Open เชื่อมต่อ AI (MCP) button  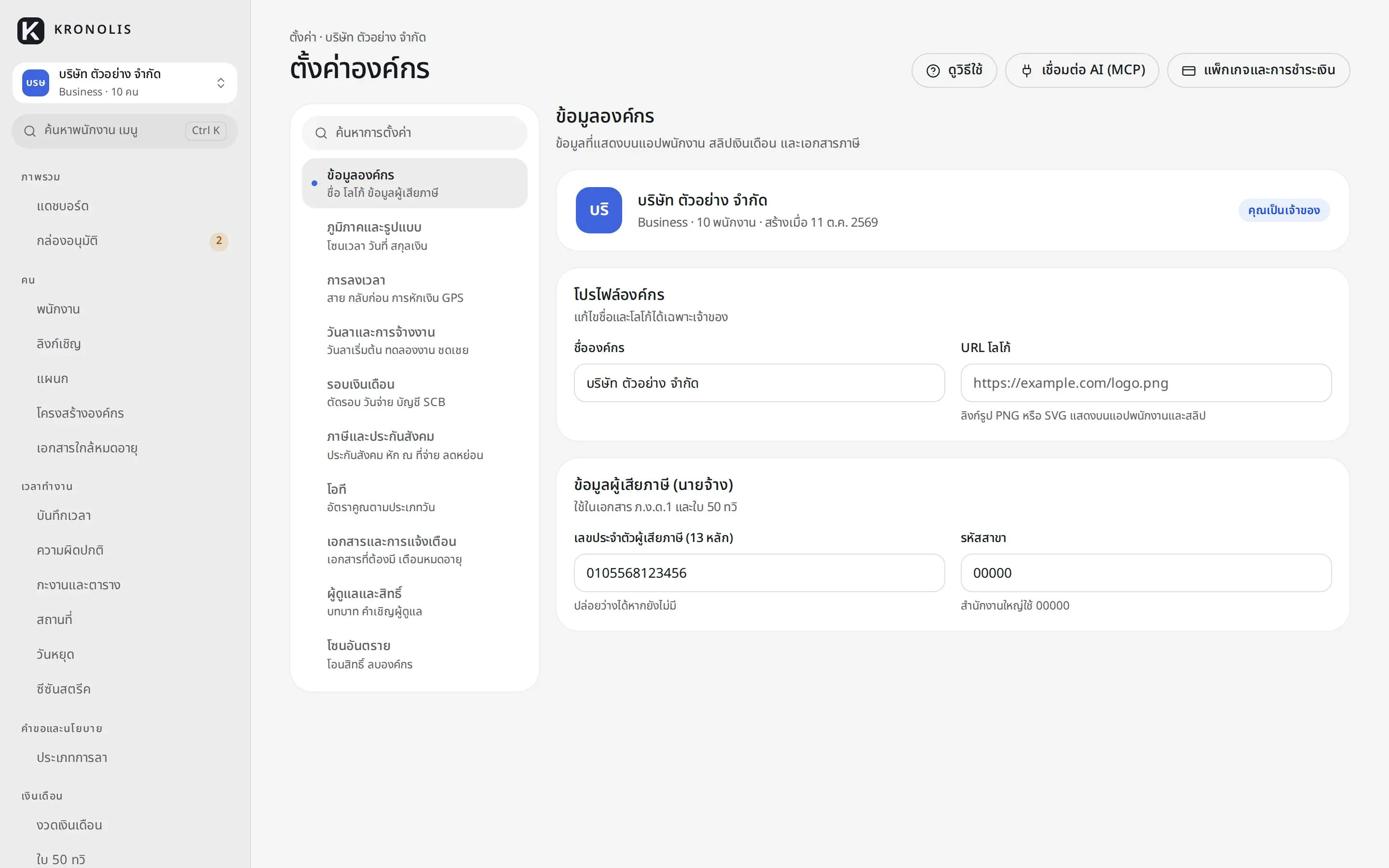1082,70
